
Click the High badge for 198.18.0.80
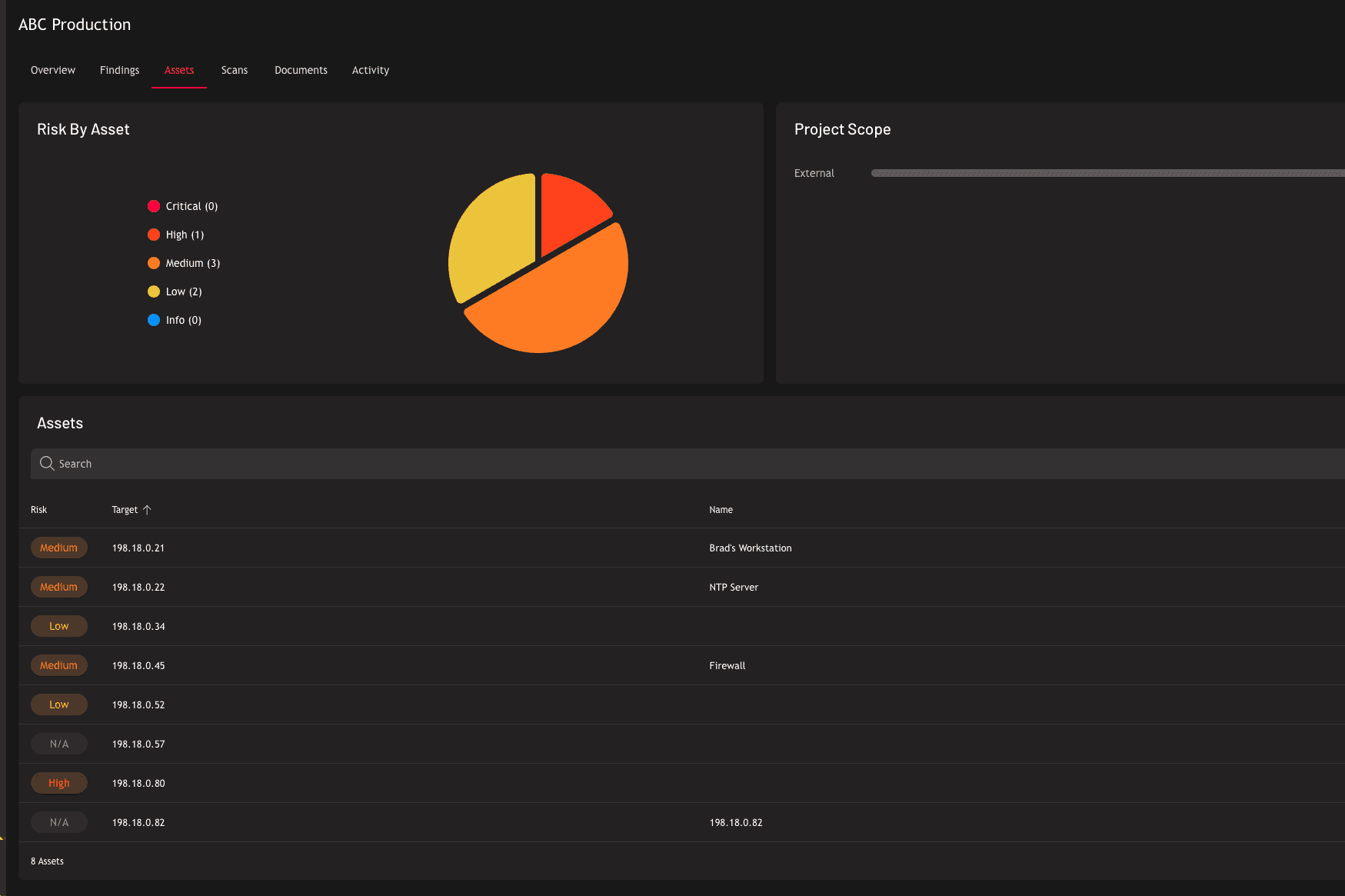59,783
